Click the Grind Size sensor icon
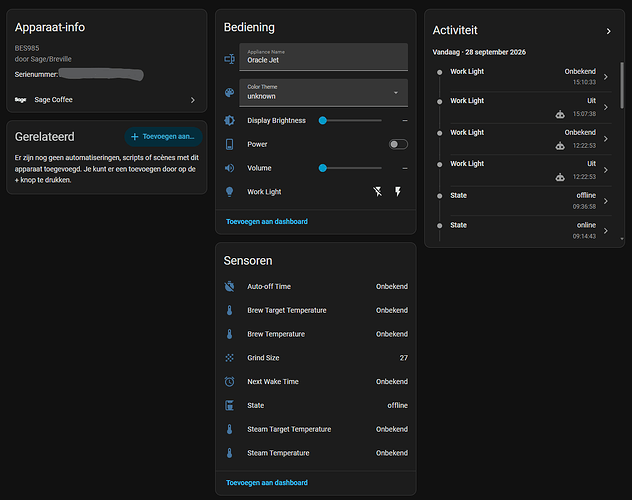 (229, 358)
